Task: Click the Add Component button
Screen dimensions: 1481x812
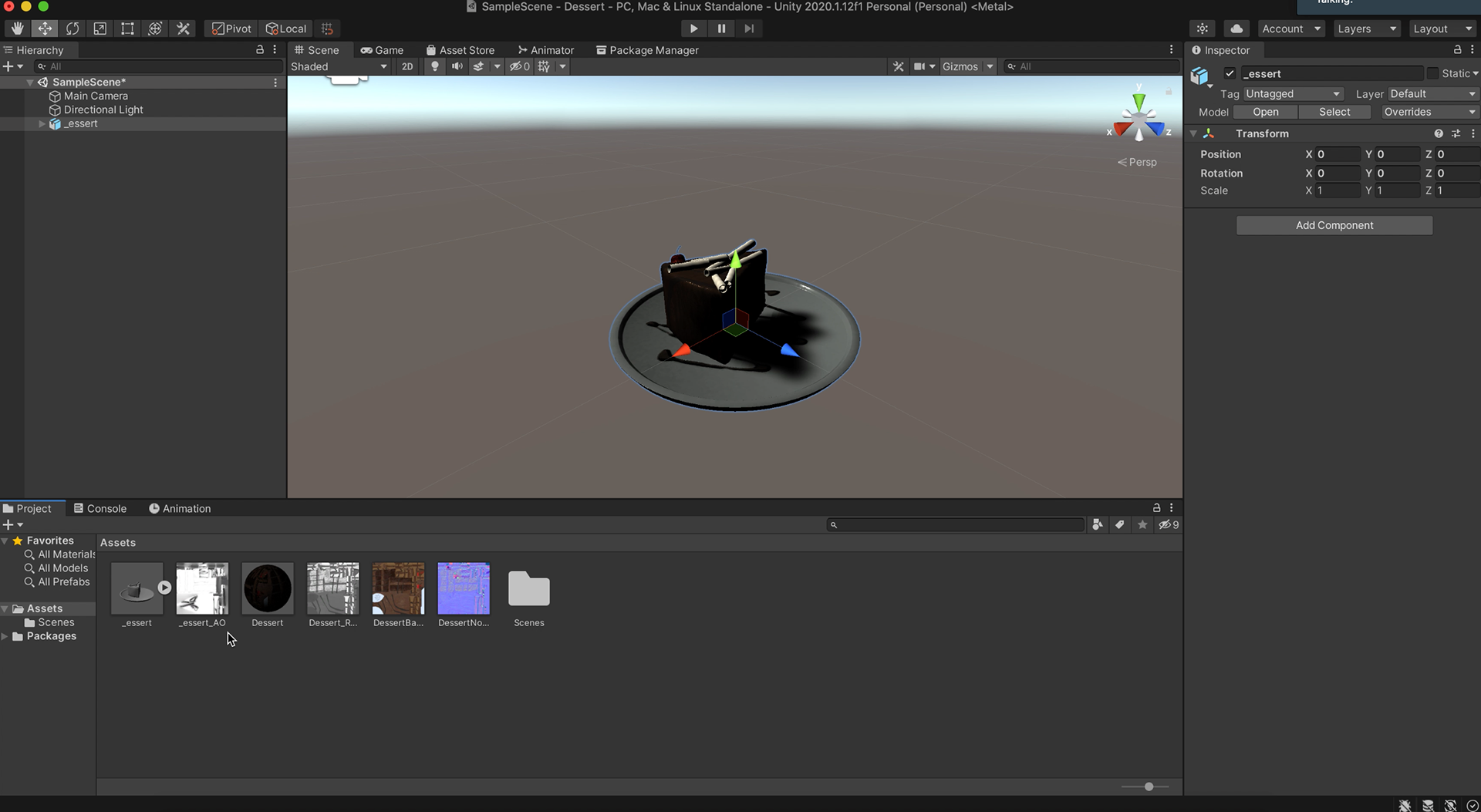Action: click(x=1334, y=225)
